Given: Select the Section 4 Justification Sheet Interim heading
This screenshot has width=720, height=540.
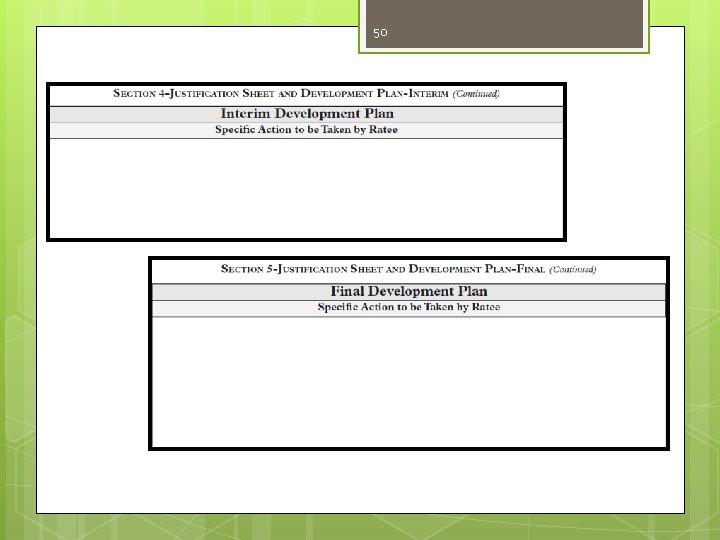Looking at the screenshot, I should pos(306,94).
